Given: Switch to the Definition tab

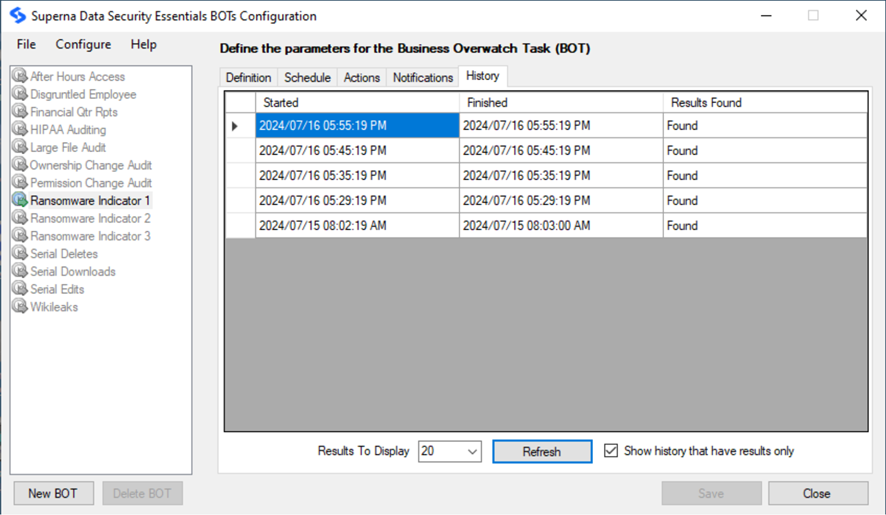Looking at the screenshot, I should coord(249,77).
